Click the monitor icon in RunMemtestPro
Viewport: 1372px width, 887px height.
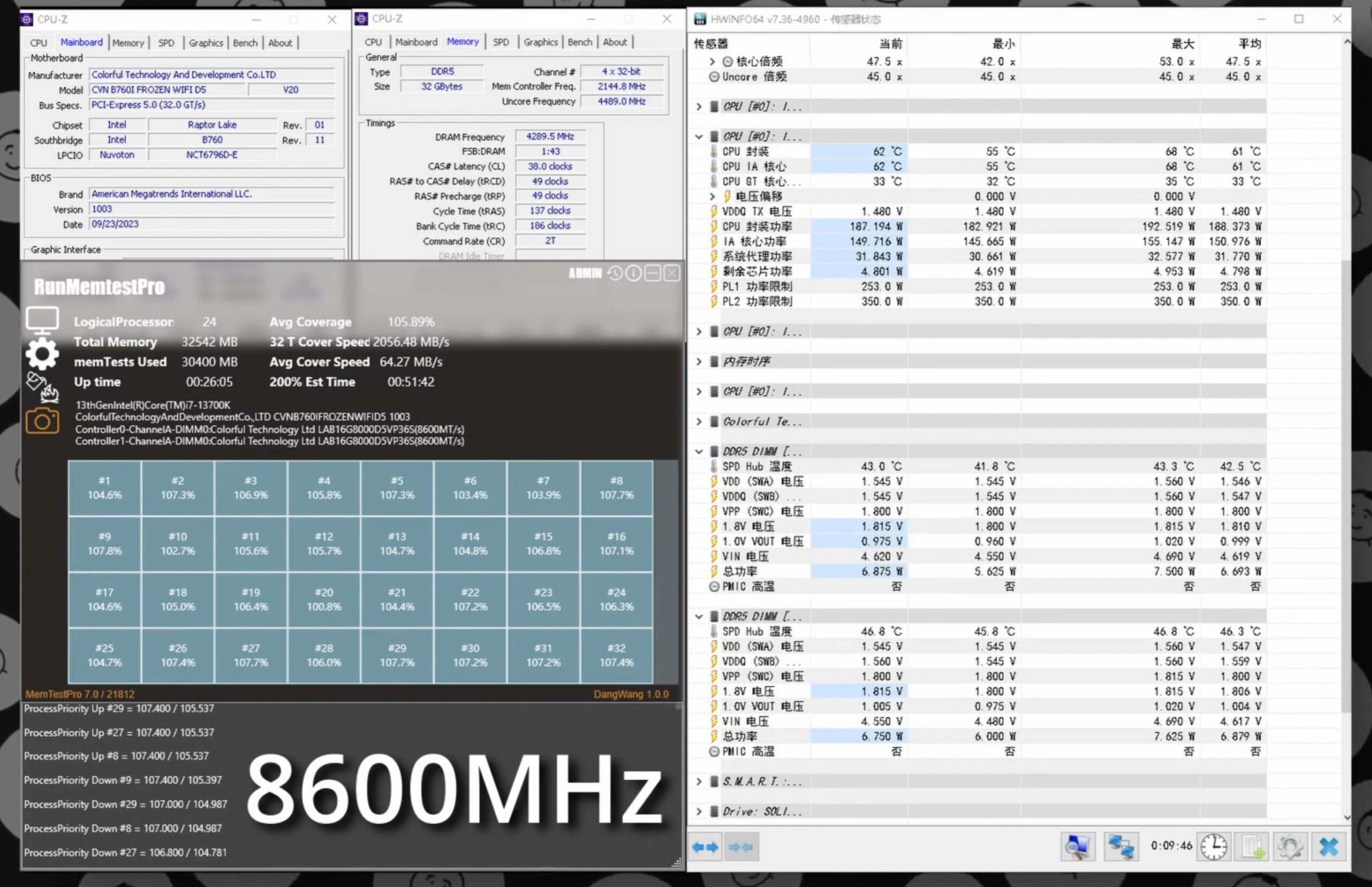[42, 319]
